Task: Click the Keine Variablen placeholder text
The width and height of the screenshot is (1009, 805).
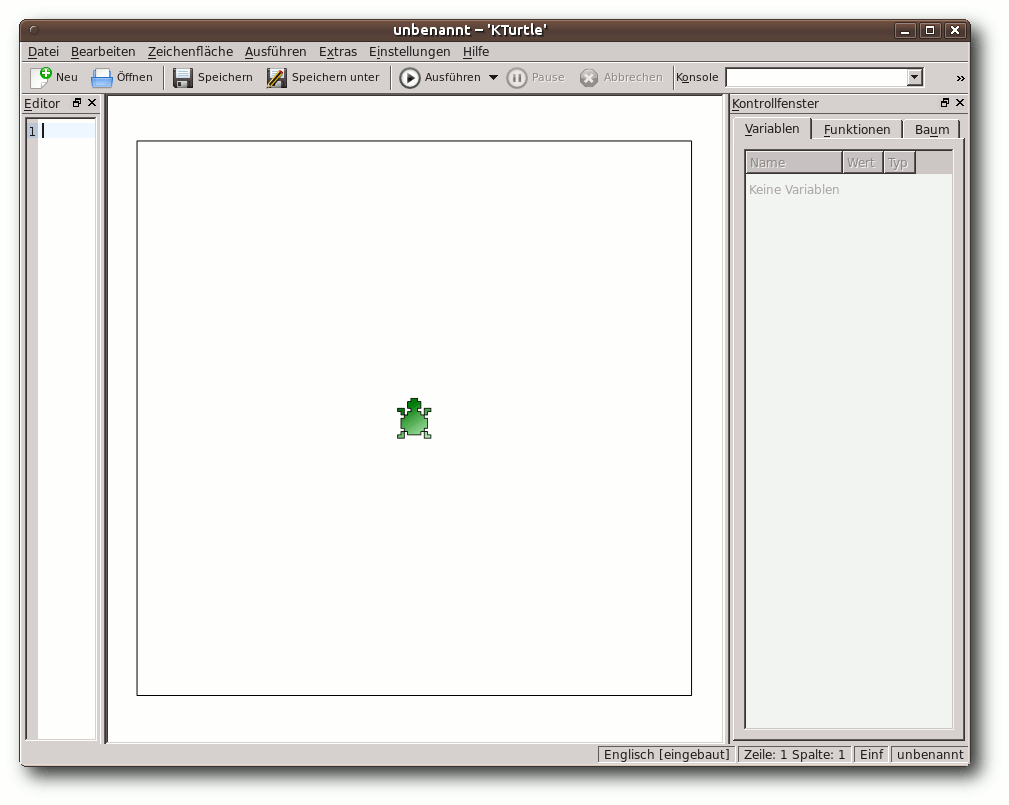Action: [x=793, y=190]
